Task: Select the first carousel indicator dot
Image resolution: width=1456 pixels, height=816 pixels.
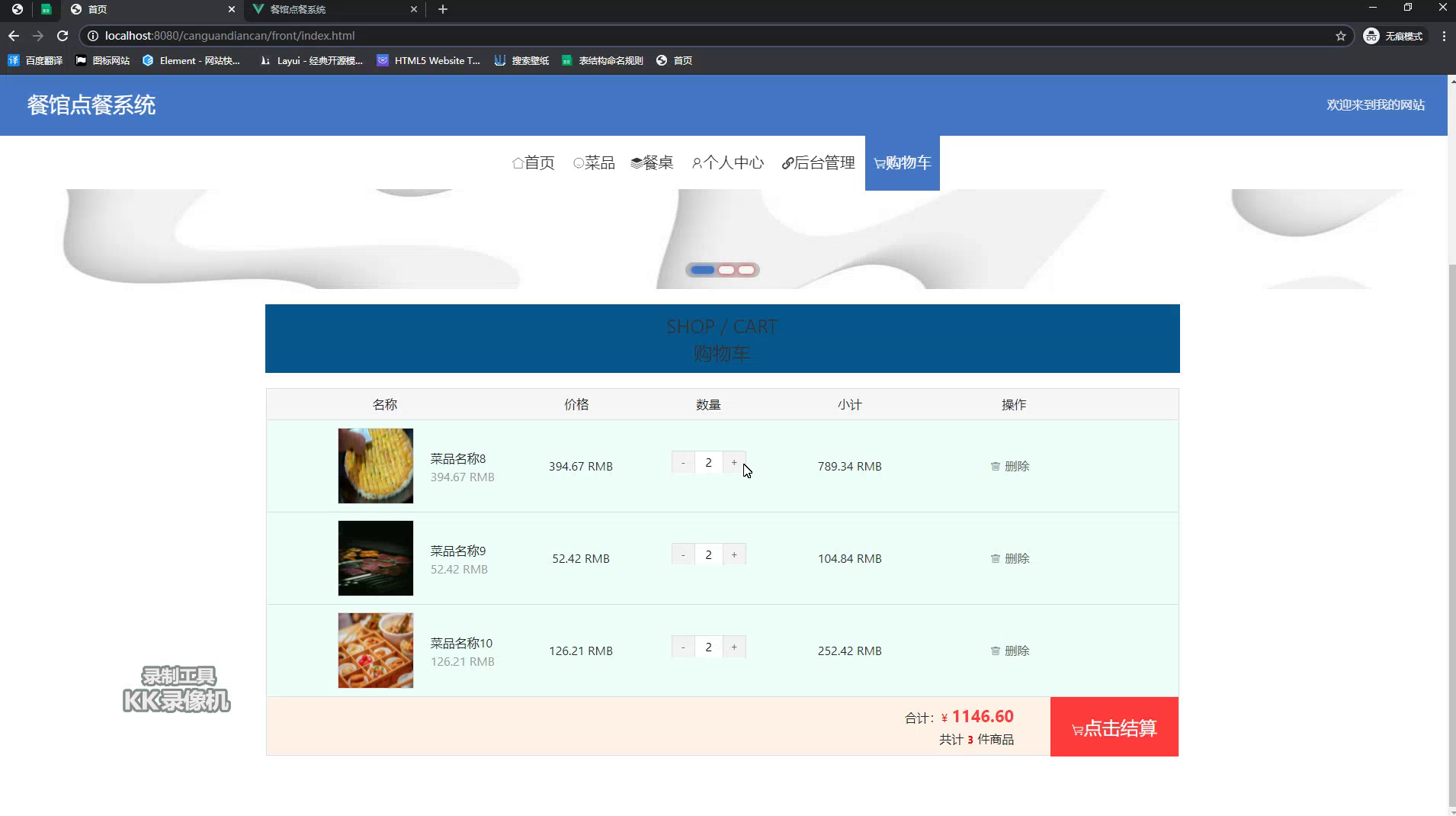Action: pyautogui.click(x=703, y=270)
